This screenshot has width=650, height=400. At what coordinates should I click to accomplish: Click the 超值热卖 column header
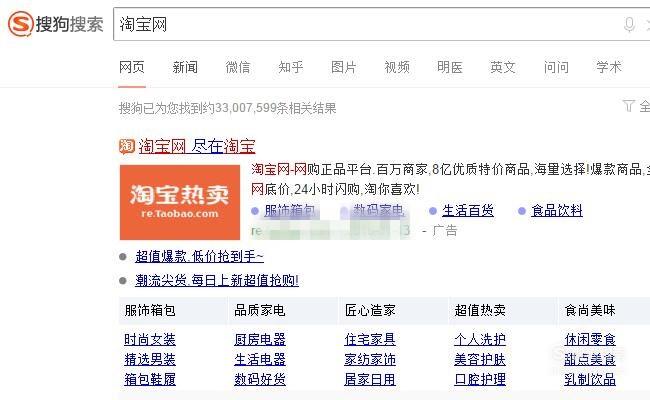(480, 310)
